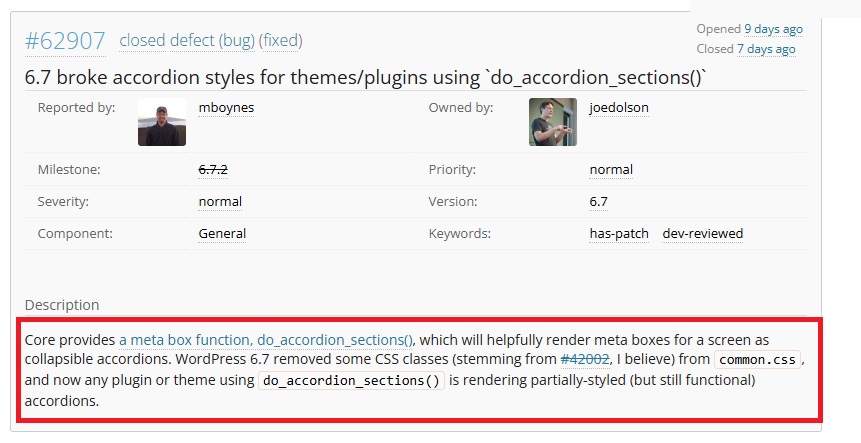Open ticket number #62907 link

point(65,41)
